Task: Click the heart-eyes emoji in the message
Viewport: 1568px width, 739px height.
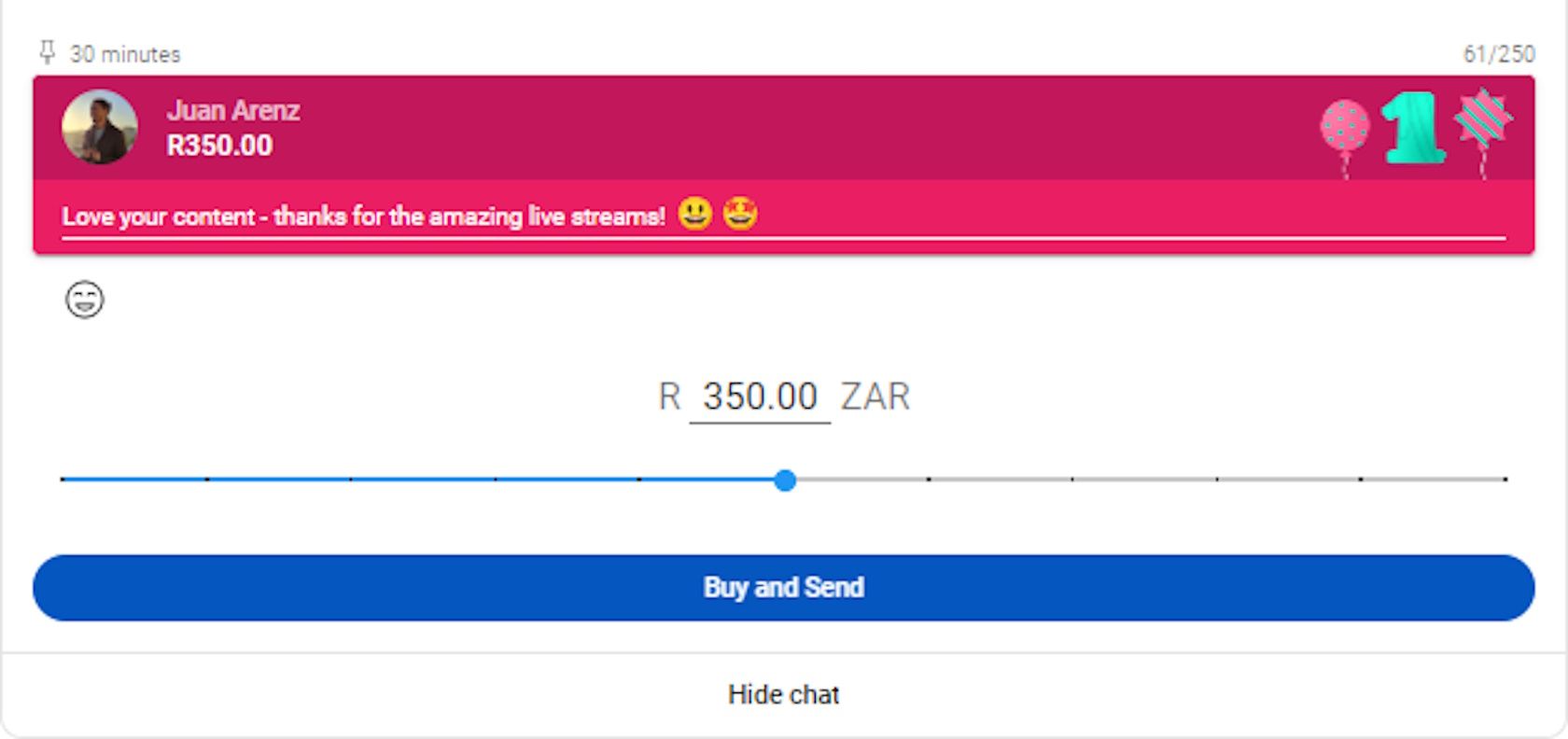Action: point(740,215)
